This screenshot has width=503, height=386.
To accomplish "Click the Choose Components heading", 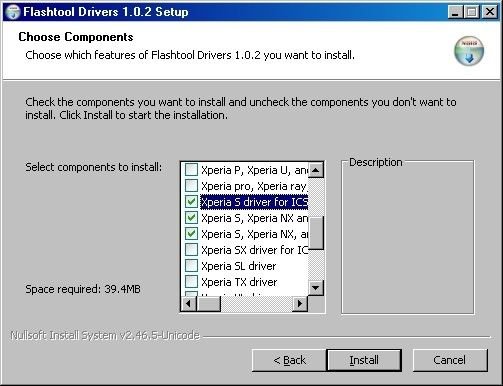I will [76, 37].
